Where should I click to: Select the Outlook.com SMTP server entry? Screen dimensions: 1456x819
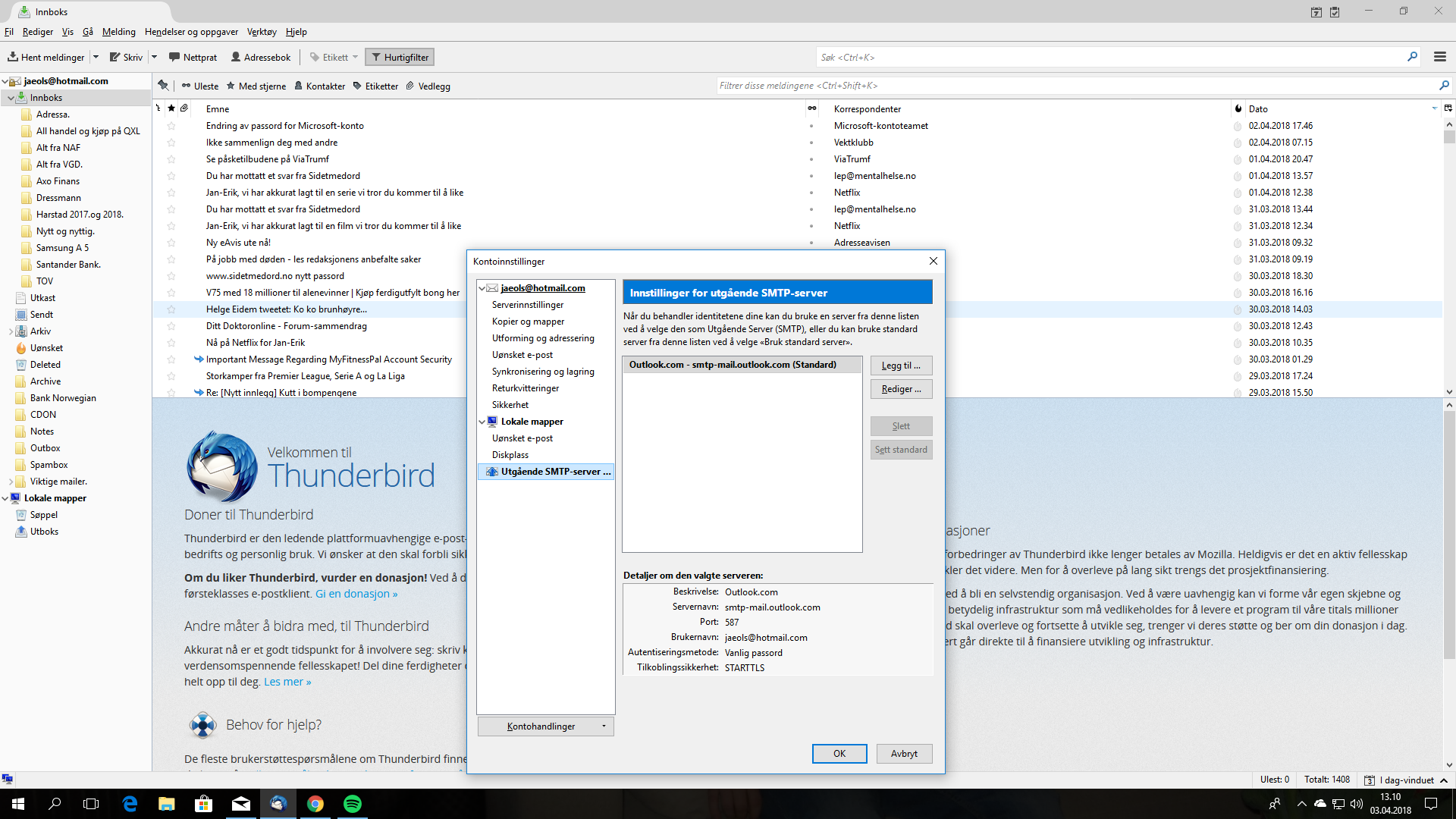742,365
